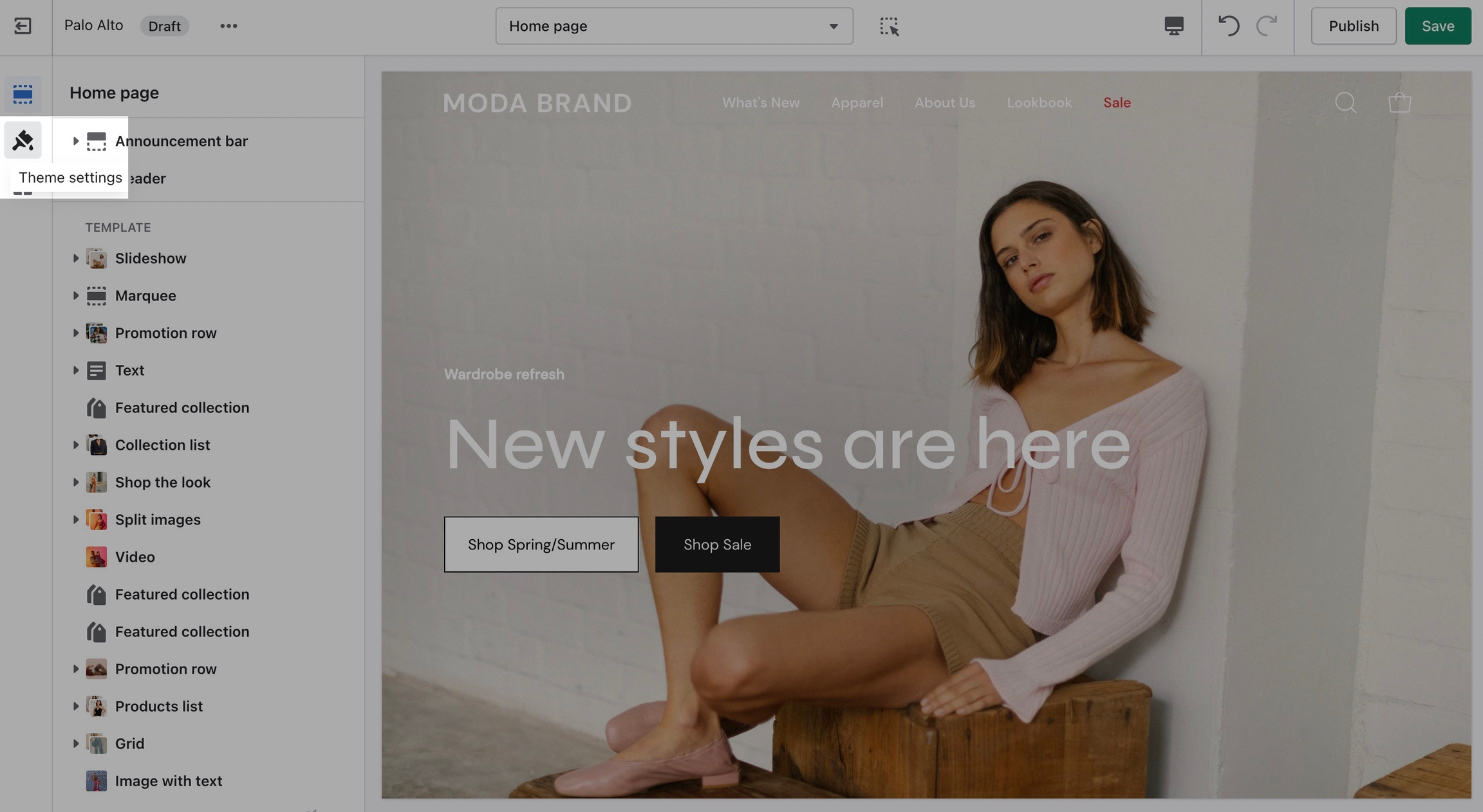Click the exit editor back icon

pyautogui.click(x=23, y=26)
